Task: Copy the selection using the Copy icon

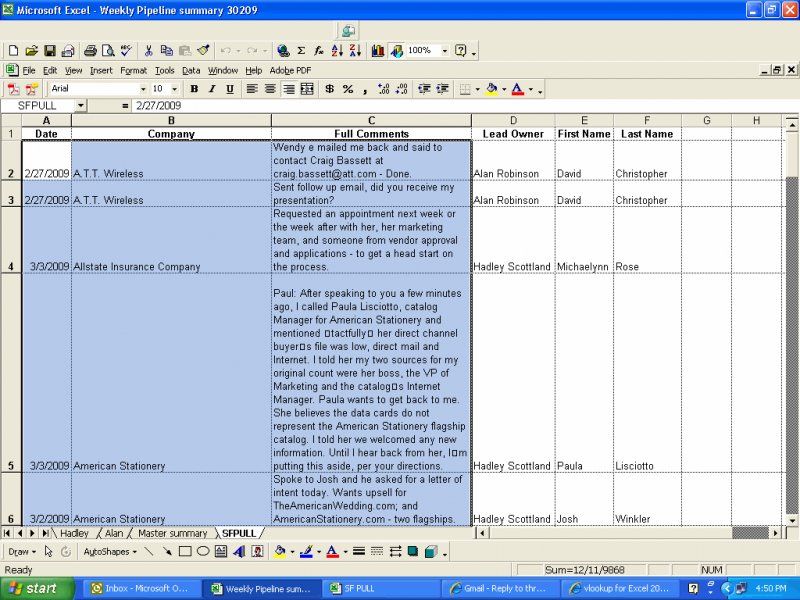Action: point(166,51)
